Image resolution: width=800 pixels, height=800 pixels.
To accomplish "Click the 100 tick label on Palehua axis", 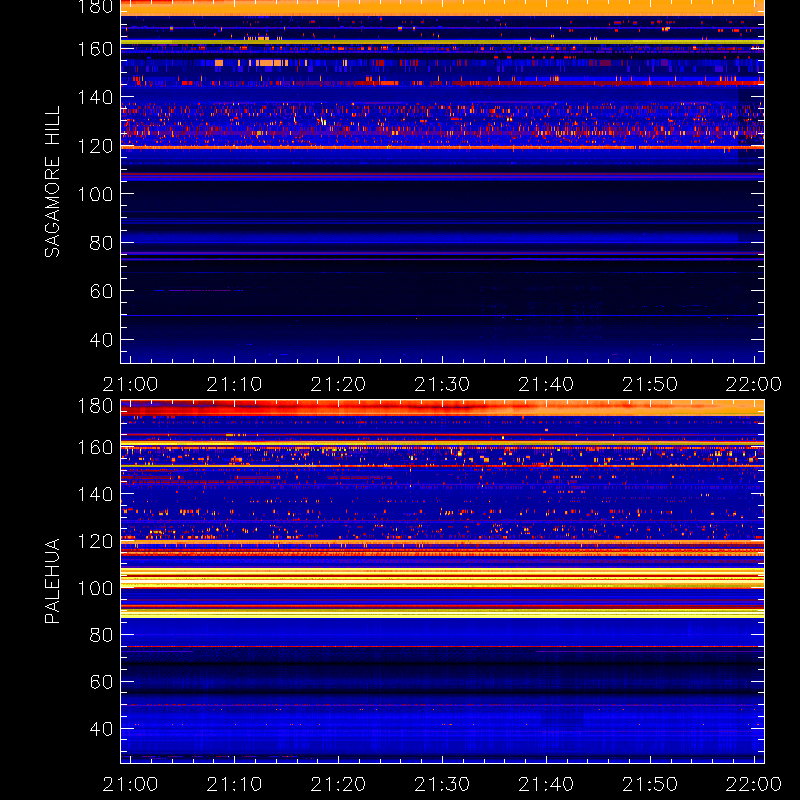I will tap(95, 588).
